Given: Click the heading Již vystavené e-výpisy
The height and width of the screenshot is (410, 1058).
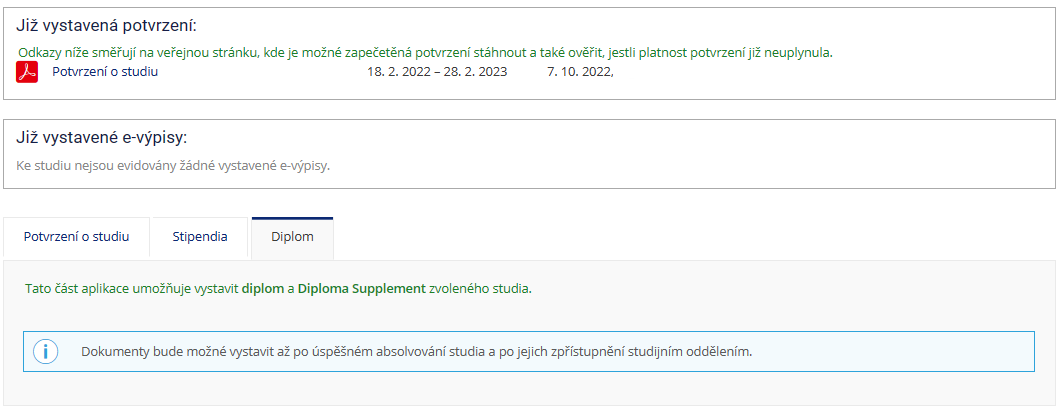Looking at the screenshot, I should (x=101, y=138).
